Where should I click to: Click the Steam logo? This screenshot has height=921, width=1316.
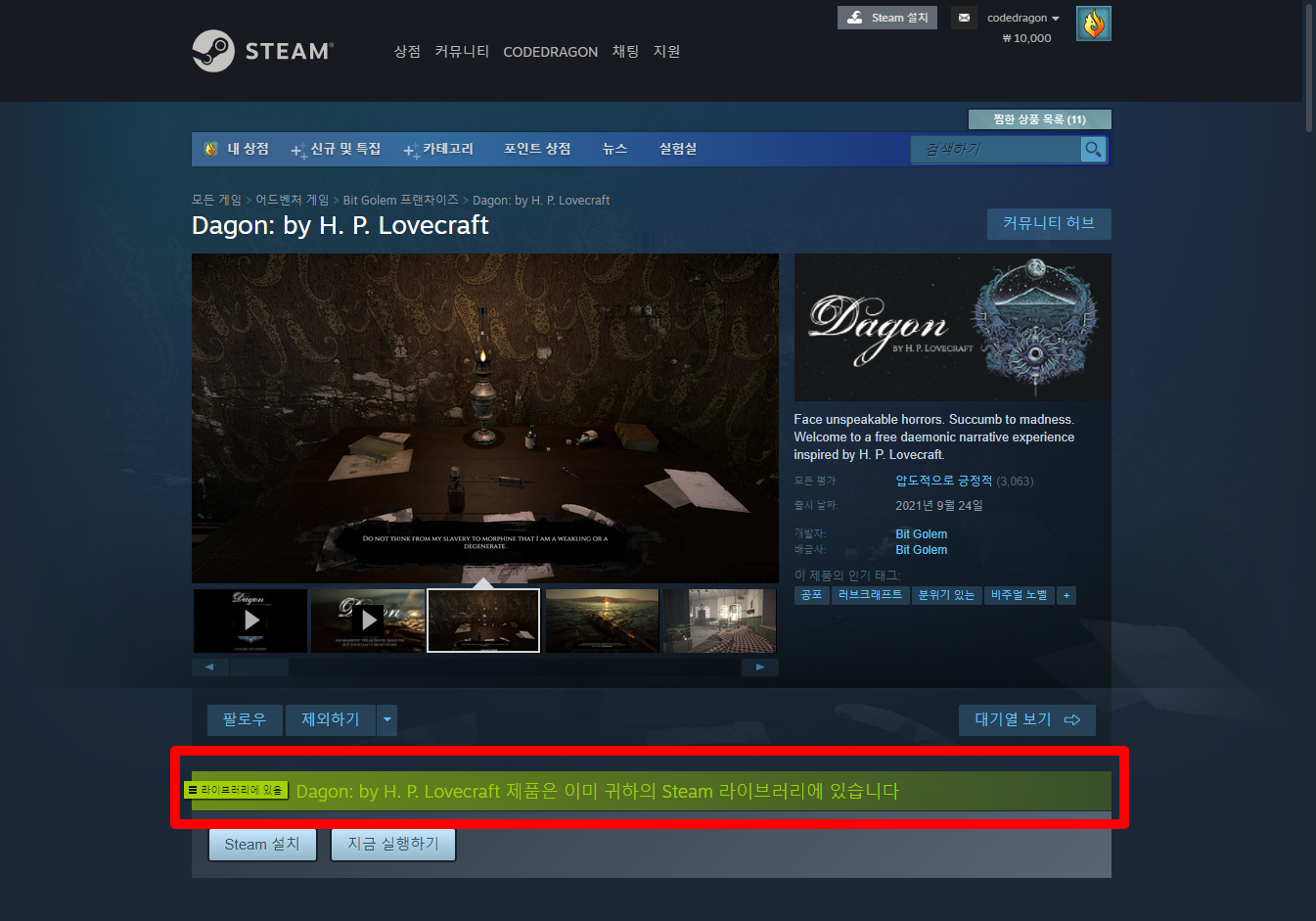[262, 51]
